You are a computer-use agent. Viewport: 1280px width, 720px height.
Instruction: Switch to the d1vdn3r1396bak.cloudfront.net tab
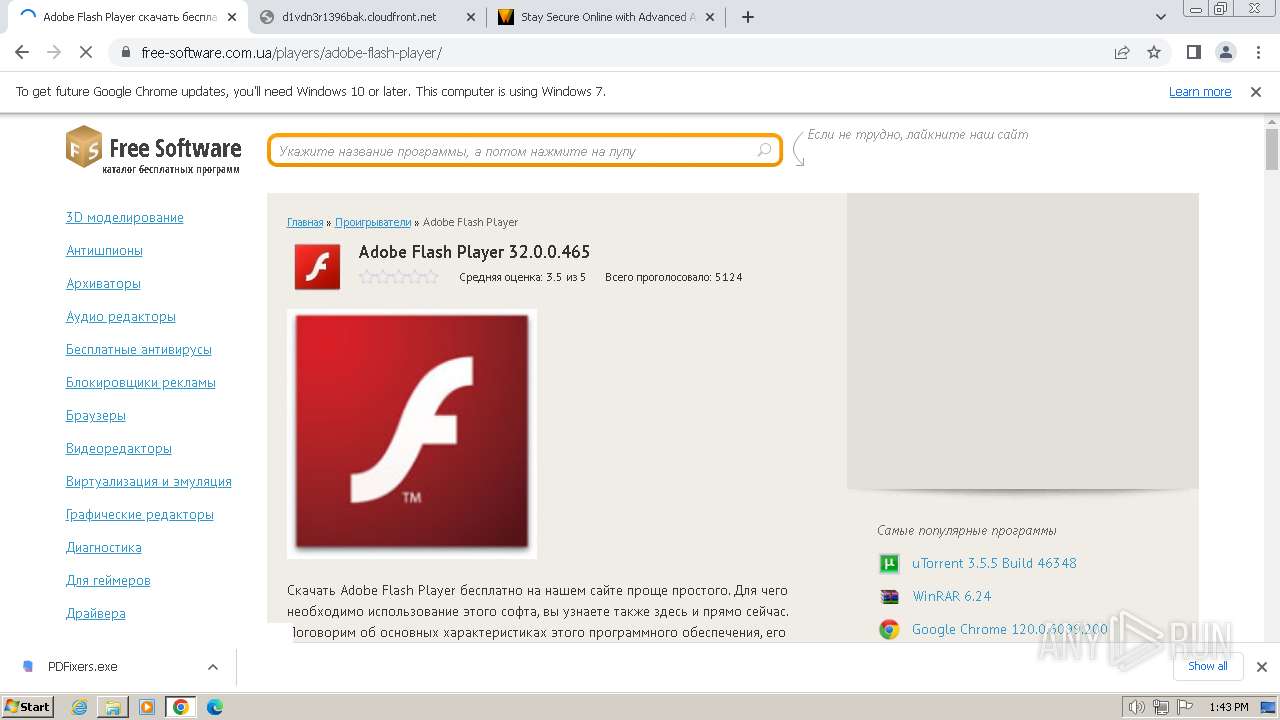point(358,17)
